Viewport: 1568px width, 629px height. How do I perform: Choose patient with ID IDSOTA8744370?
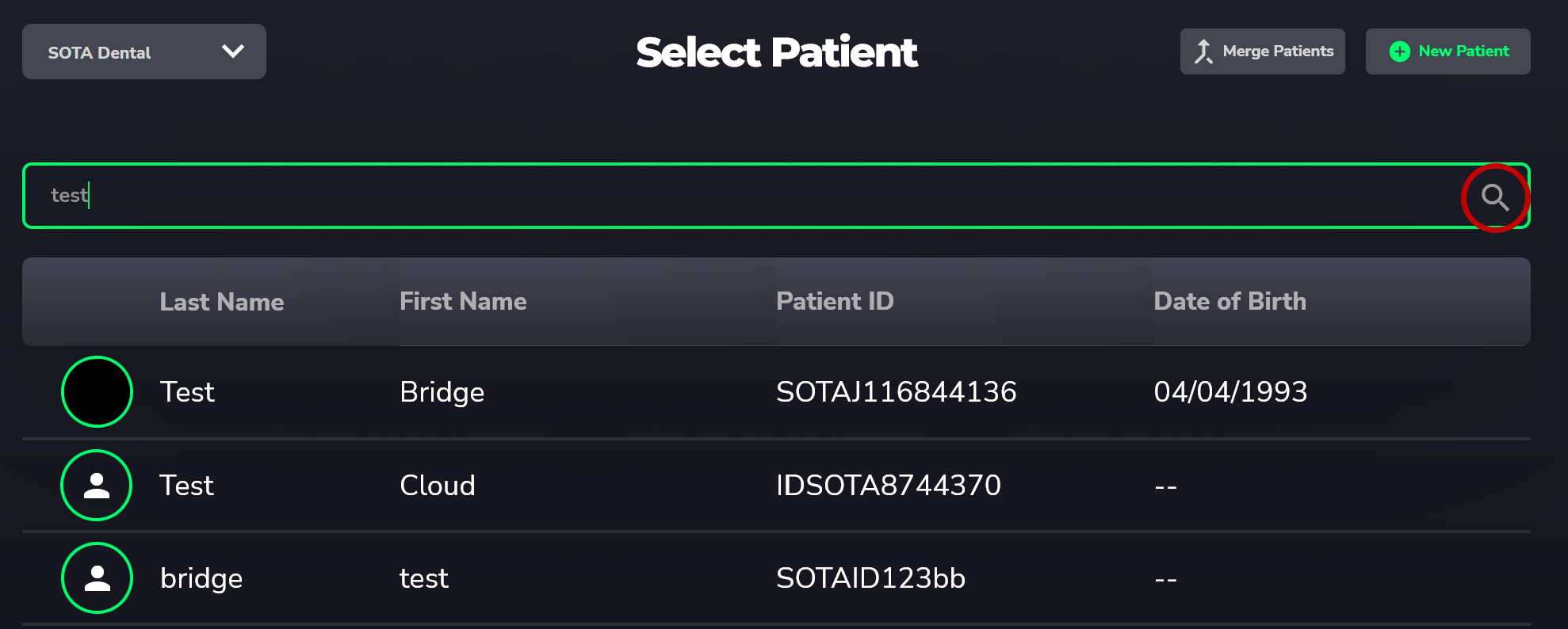(x=888, y=486)
